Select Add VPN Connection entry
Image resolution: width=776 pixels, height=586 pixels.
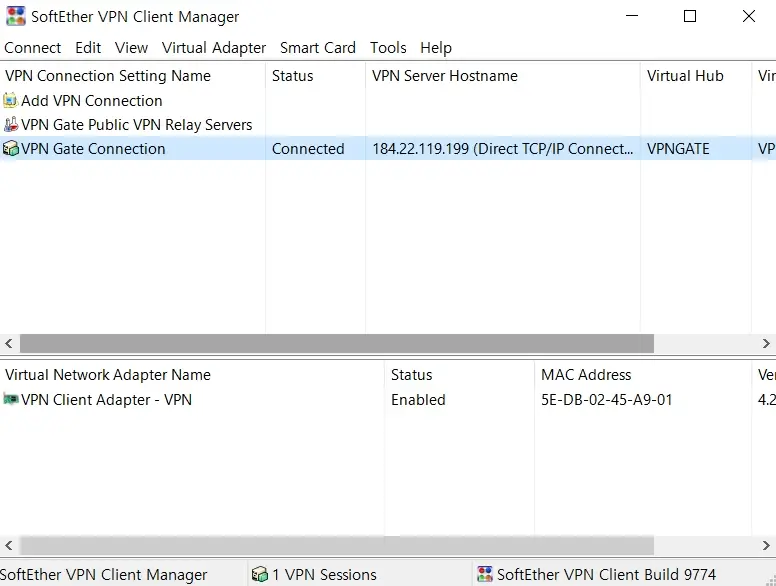pyautogui.click(x=92, y=100)
